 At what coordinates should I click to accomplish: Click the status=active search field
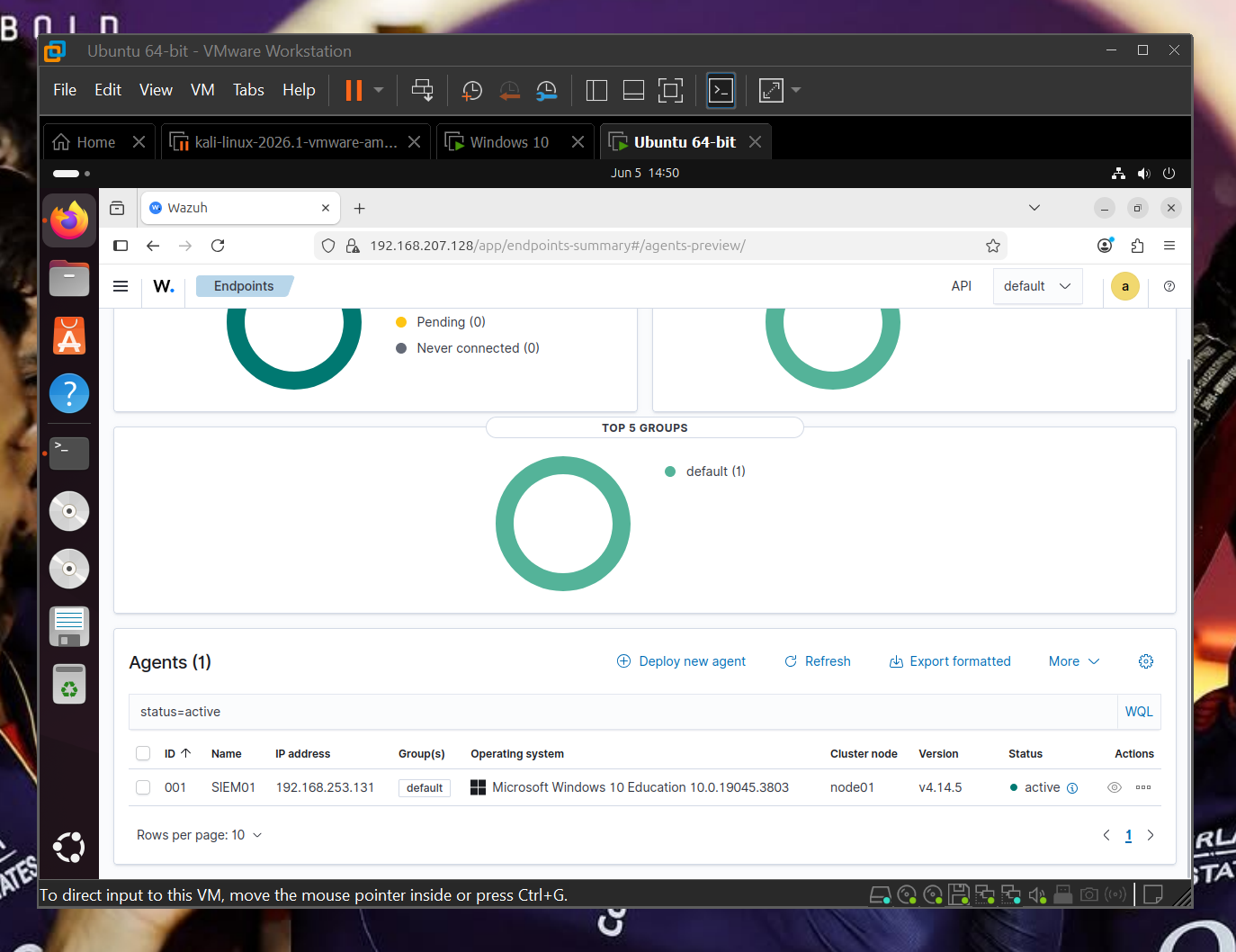(x=622, y=712)
